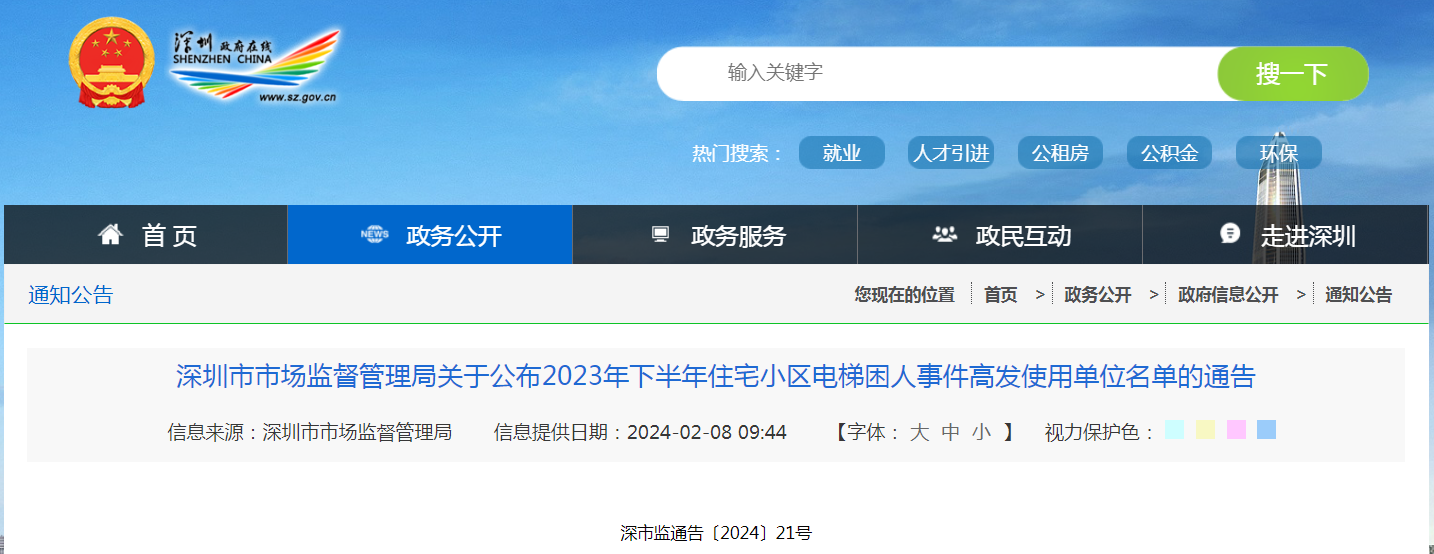This screenshot has height=554, width=1434.
Task: Select hot search tag 就业
Action: coord(841,153)
